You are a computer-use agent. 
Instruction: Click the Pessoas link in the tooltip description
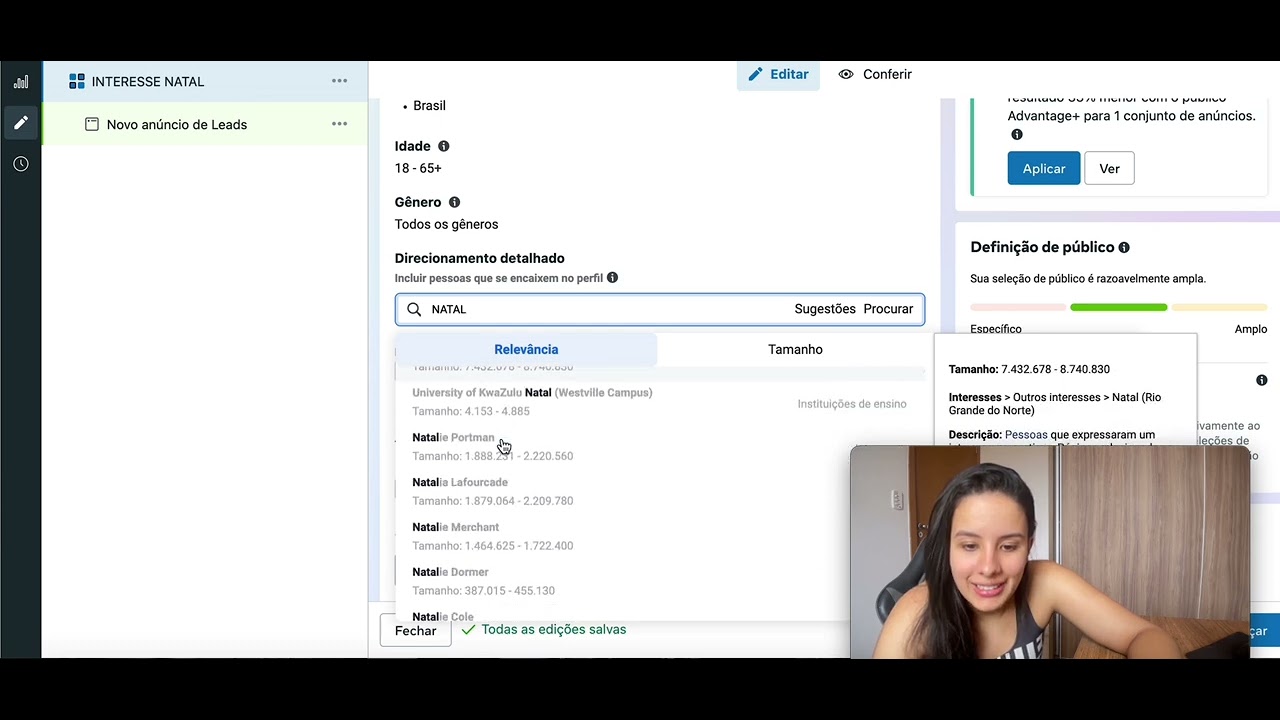[x=1026, y=435]
